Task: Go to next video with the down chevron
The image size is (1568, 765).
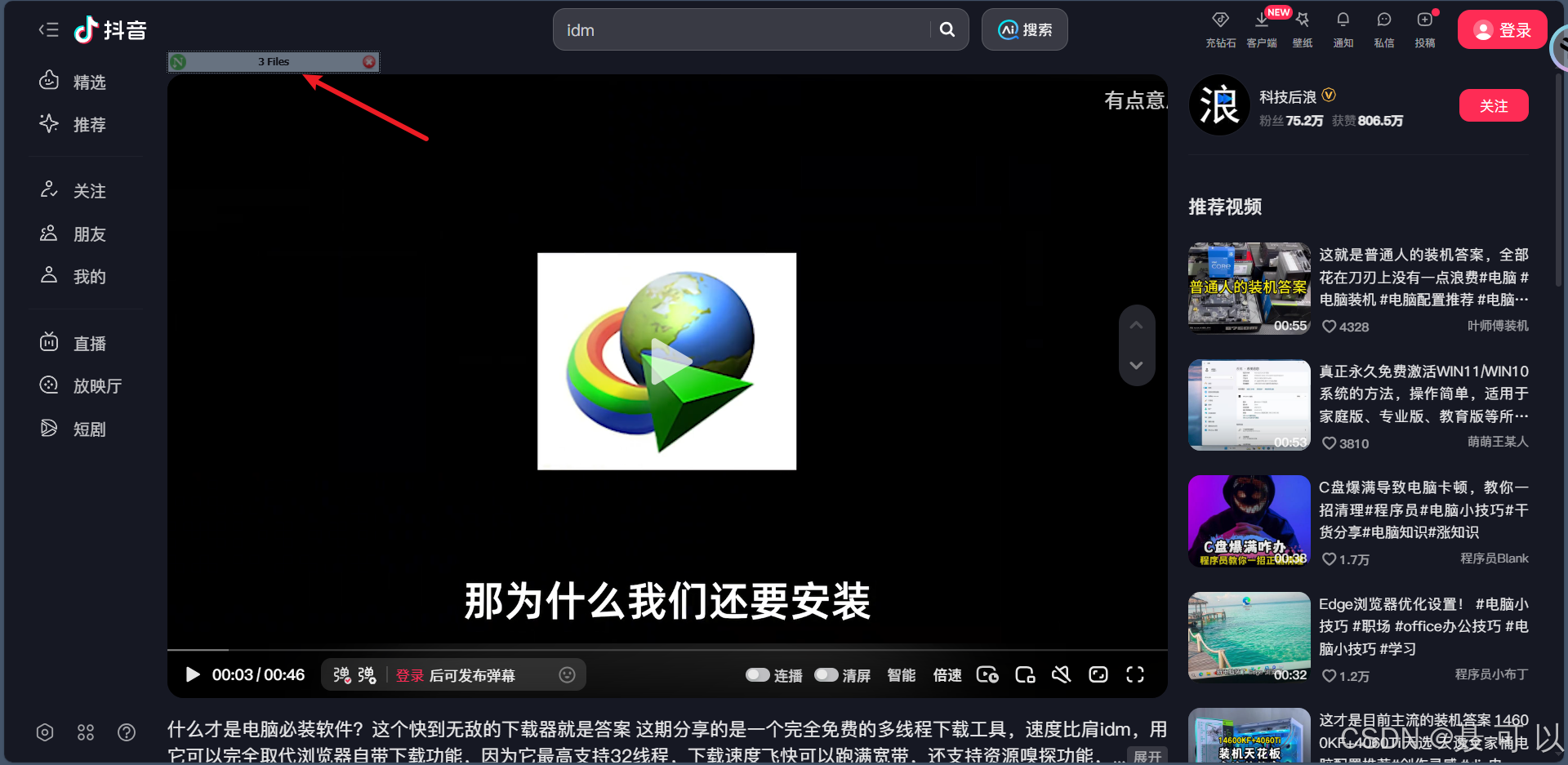Action: click(1136, 365)
